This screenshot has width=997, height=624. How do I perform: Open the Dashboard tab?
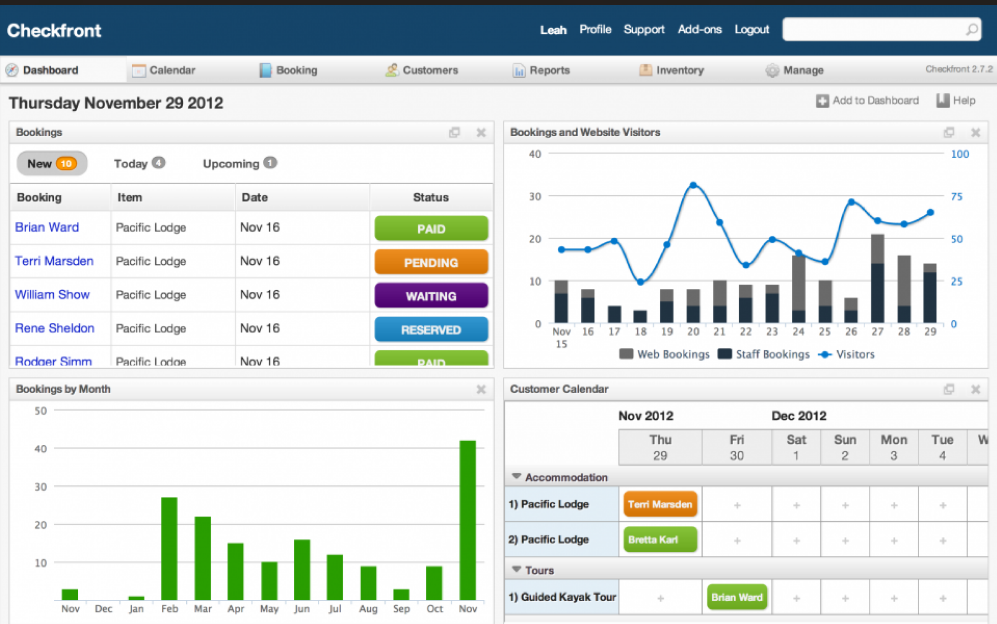pyautogui.click(x=63, y=70)
